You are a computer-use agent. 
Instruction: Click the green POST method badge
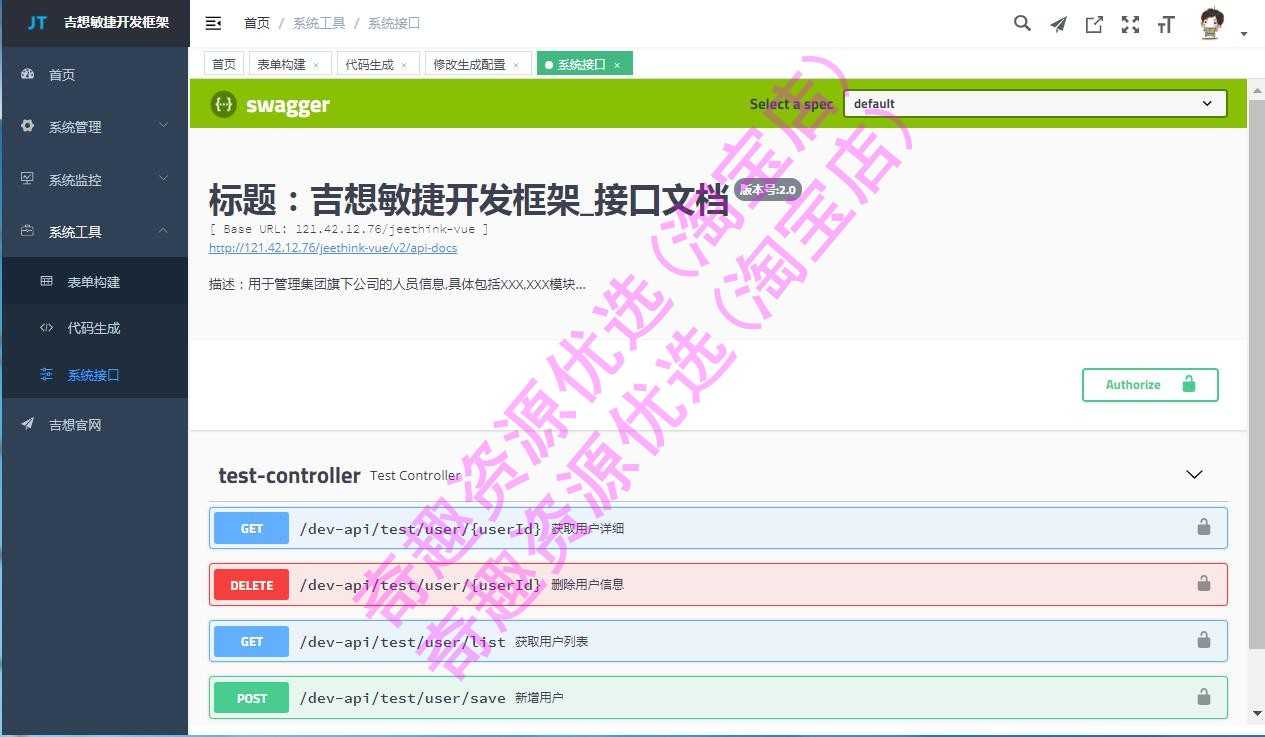coord(252,698)
